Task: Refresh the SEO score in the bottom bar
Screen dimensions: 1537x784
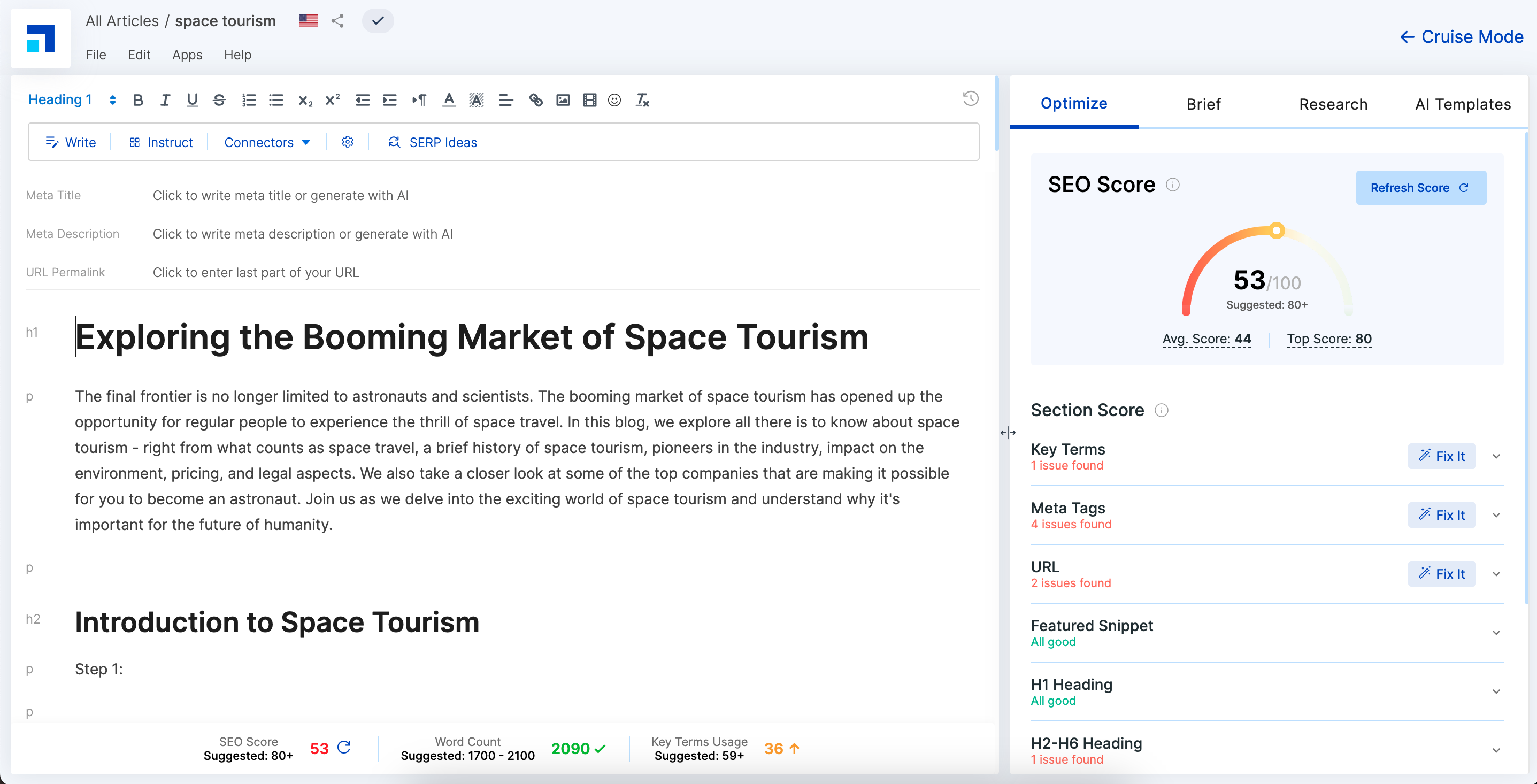Action: coord(344,748)
